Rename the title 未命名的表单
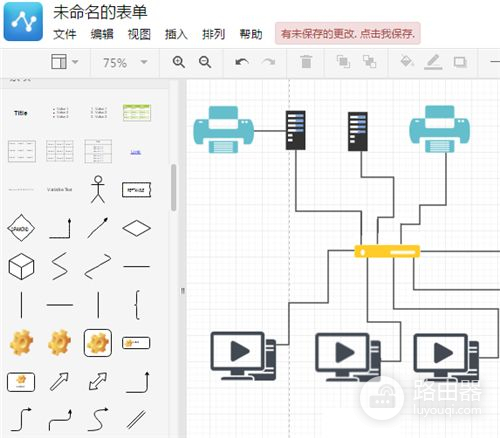 100,12
